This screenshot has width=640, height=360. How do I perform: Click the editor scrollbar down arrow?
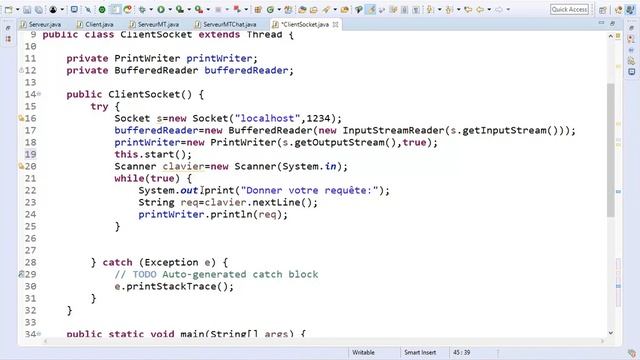[x=611, y=333]
